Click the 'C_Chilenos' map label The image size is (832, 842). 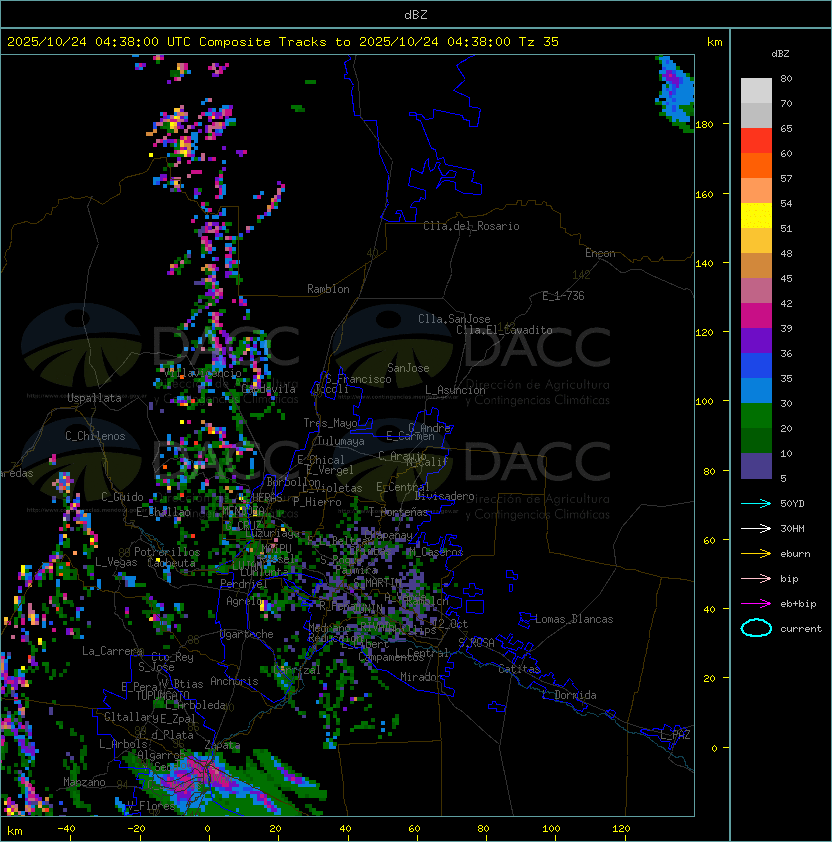point(95,436)
